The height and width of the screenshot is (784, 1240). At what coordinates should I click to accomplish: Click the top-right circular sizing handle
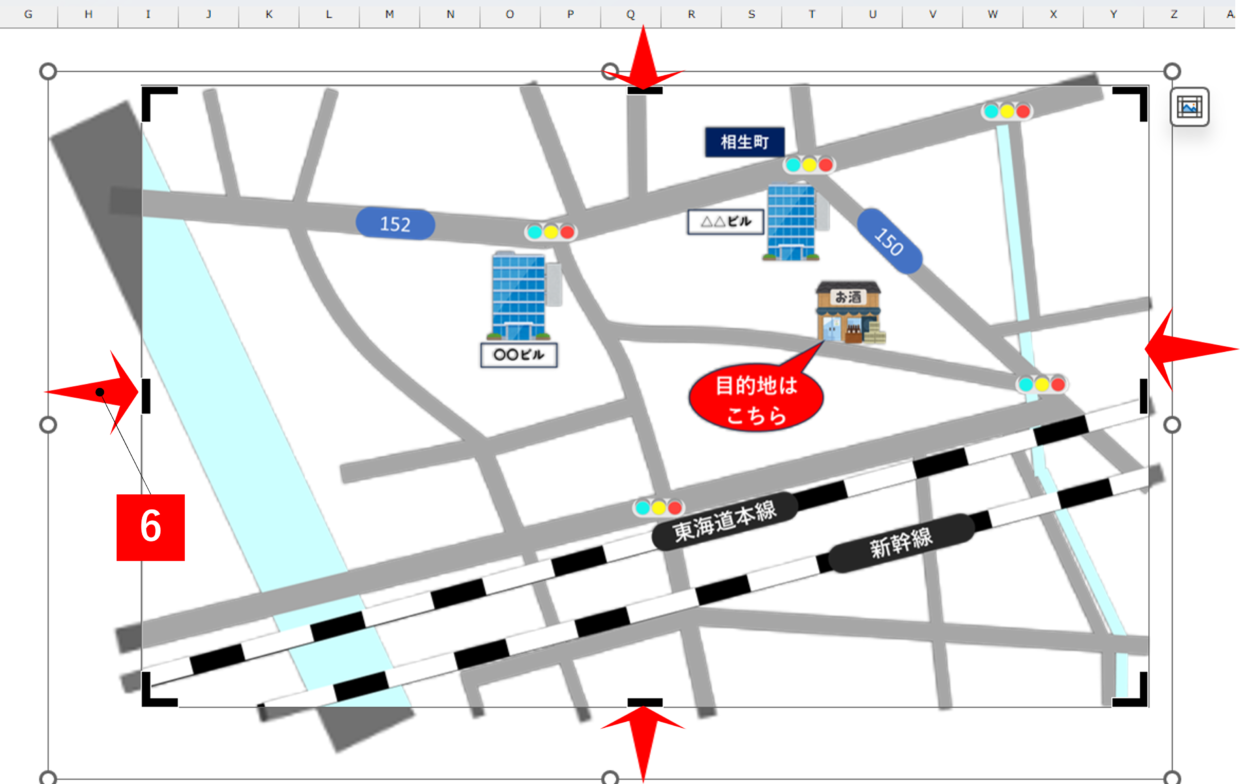[1172, 71]
